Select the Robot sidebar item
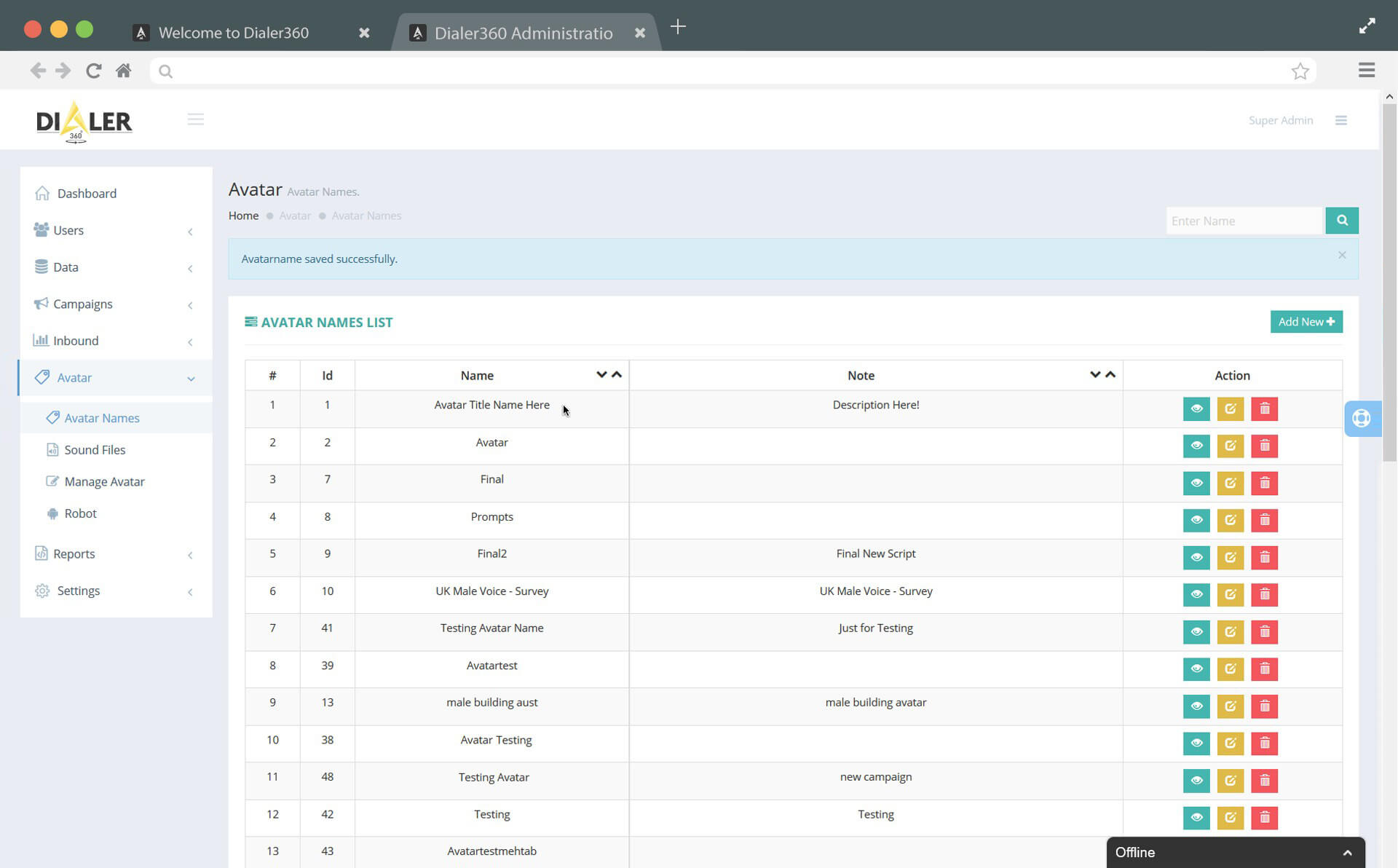This screenshot has height=868, width=1398. tap(81, 513)
